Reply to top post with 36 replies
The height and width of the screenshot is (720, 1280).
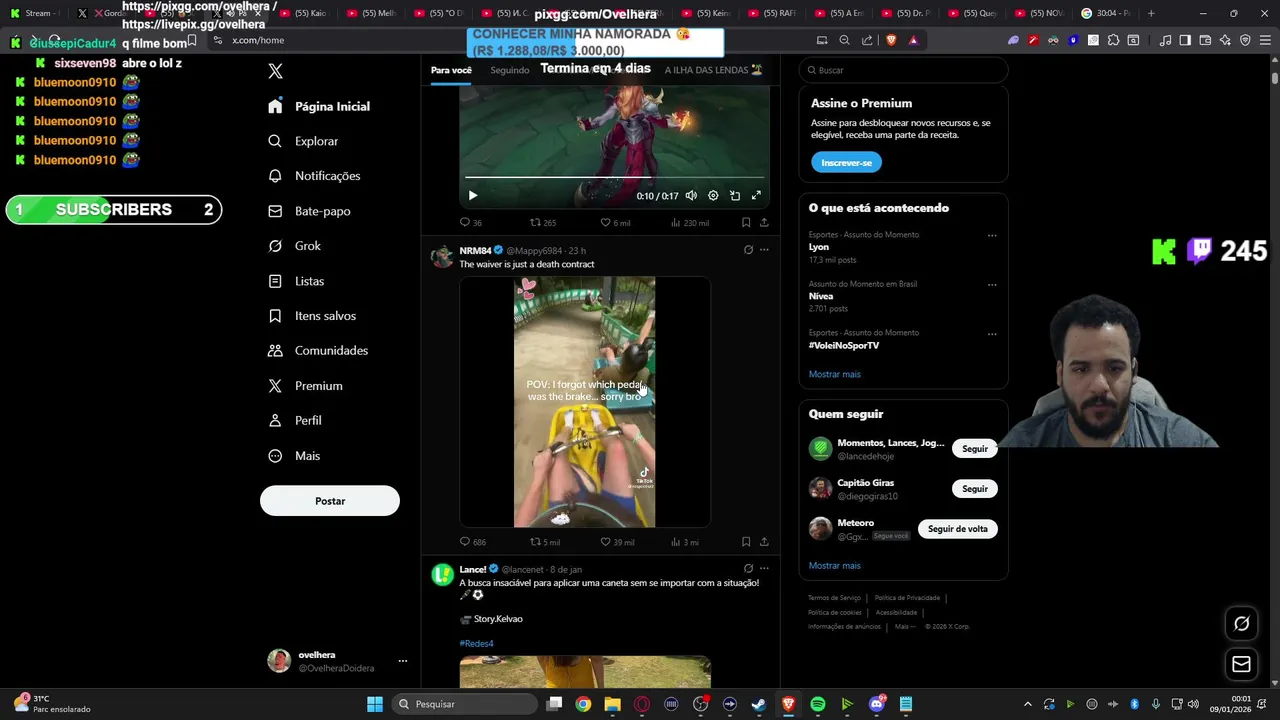click(x=470, y=223)
